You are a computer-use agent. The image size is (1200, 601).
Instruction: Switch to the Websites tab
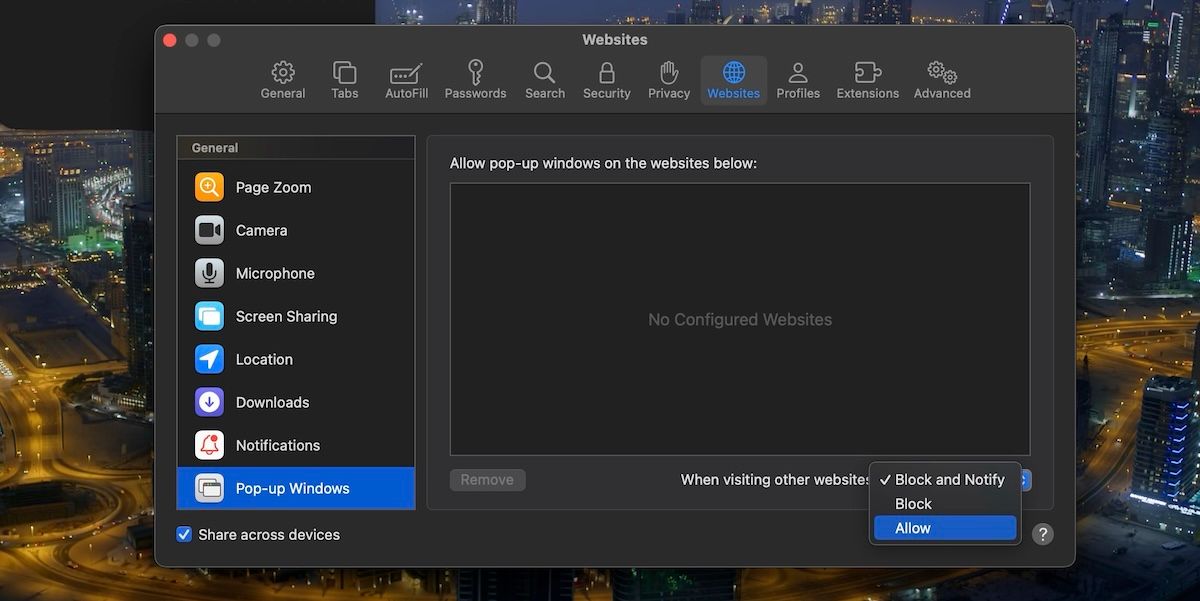coord(733,80)
